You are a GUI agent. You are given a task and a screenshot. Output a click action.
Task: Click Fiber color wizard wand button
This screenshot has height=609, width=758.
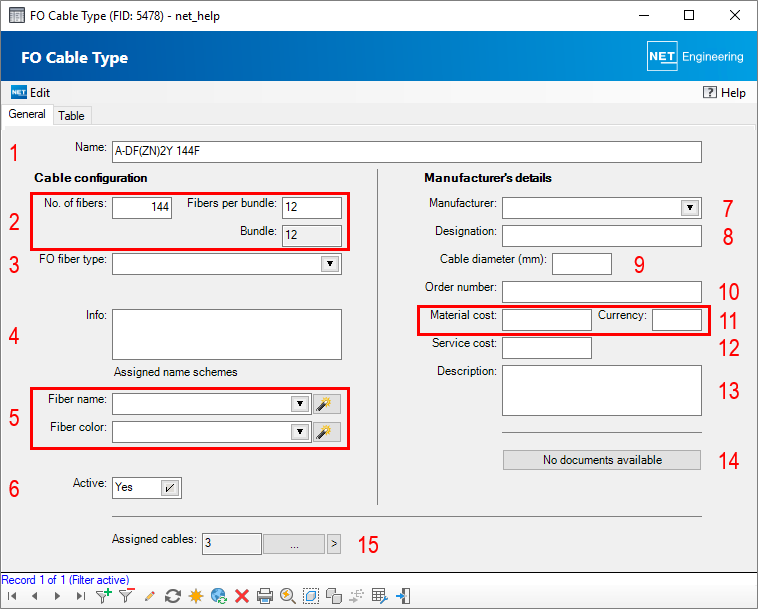click(x=327, y=432)
